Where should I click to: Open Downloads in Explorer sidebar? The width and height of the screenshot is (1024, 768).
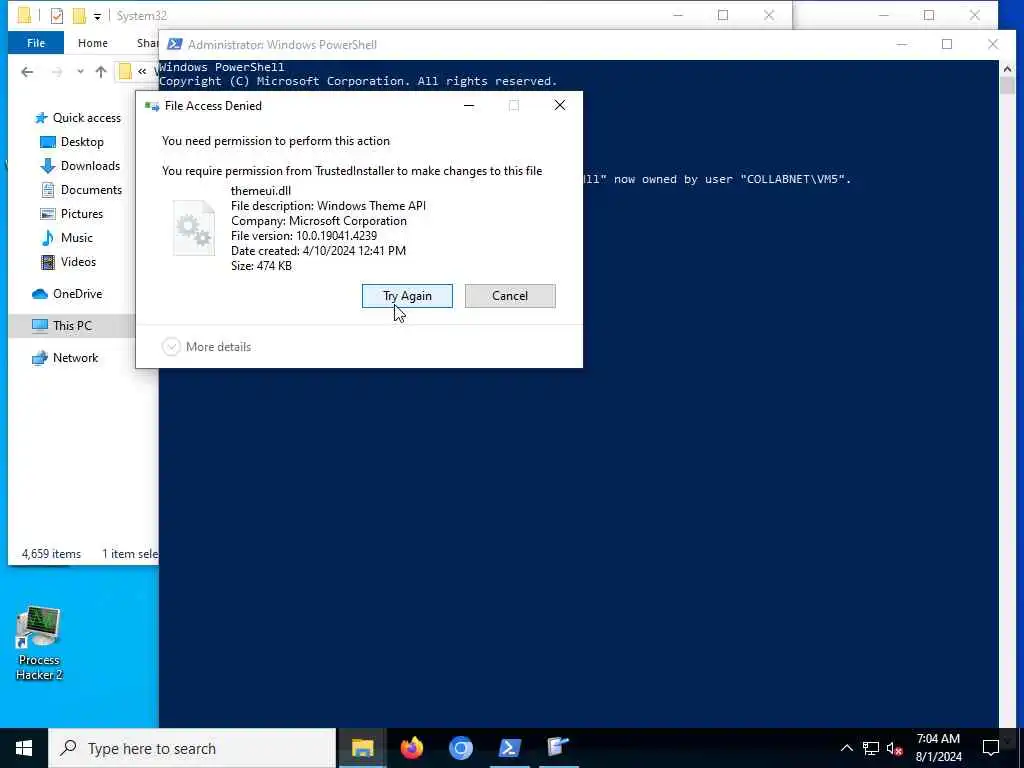click(80, 166)
